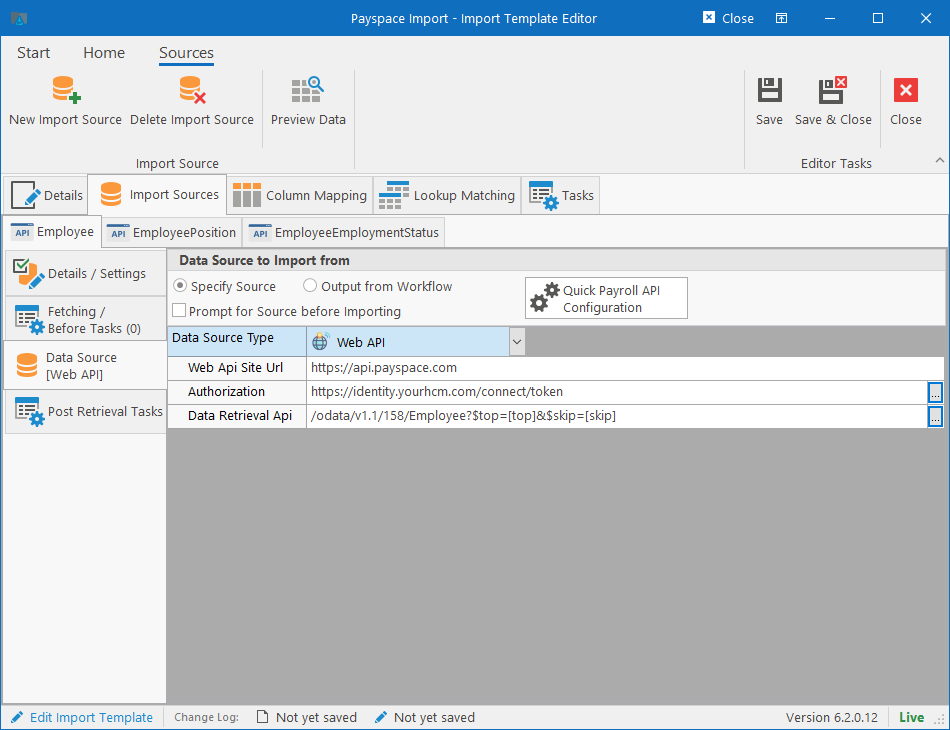Click the Live status indicator

pos(911,717)
